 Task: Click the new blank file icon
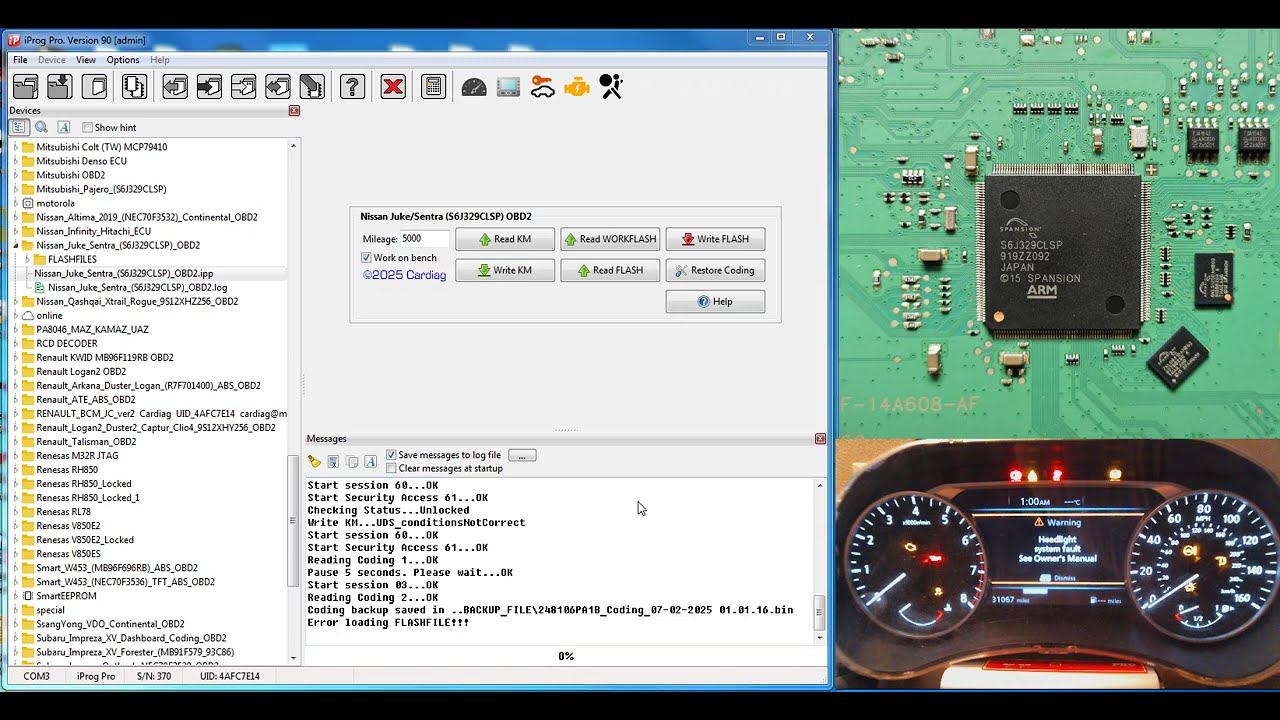point(94,87)
